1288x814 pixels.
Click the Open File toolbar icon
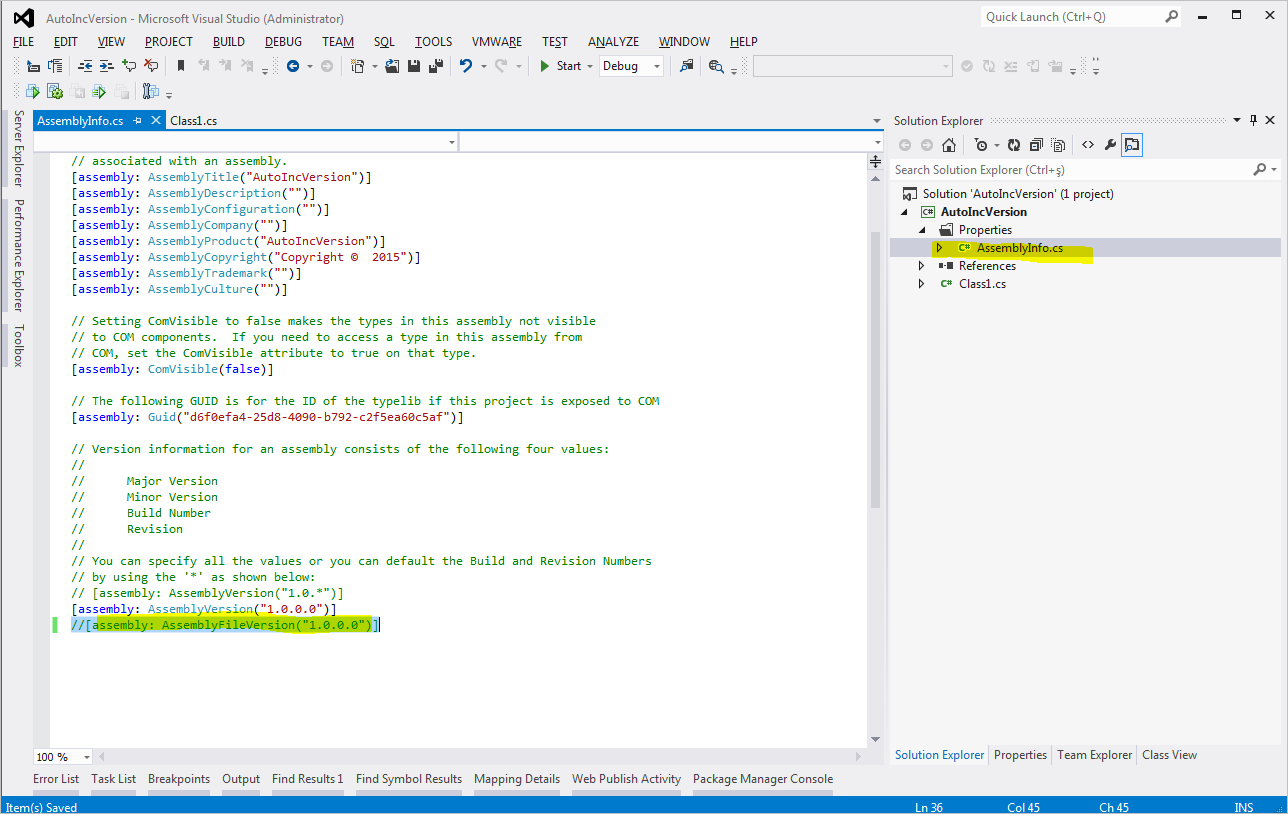click(392, 66)
